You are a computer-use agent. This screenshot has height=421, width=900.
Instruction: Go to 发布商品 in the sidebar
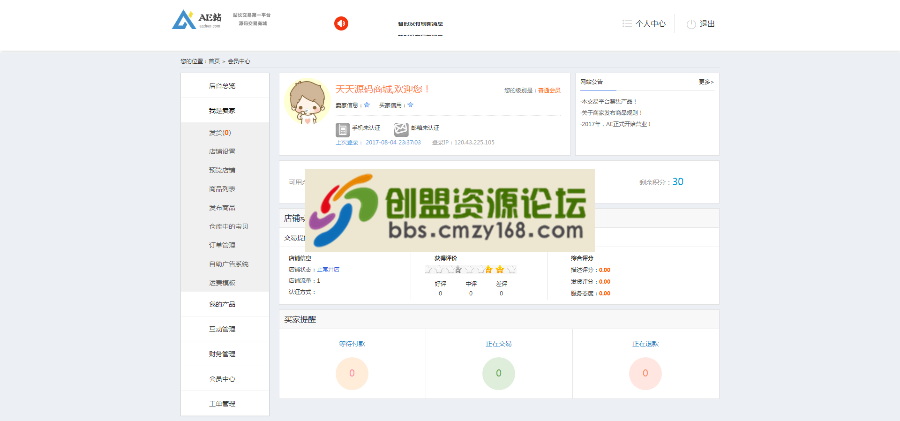click(222, 207)
